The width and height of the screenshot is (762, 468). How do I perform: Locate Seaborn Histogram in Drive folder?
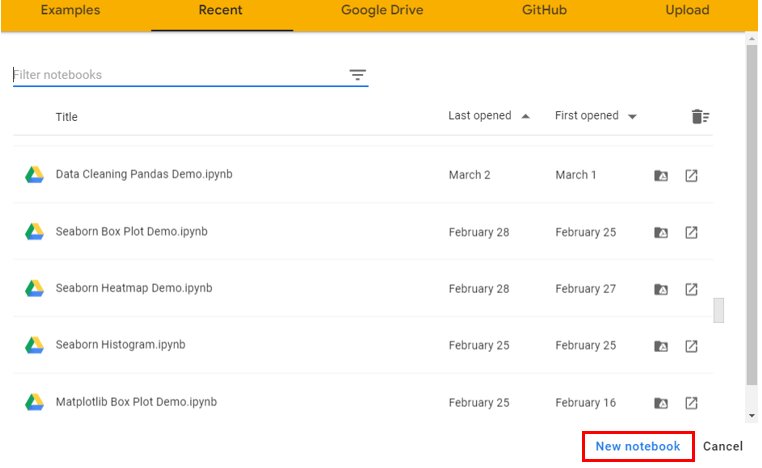tap(660, 346)
